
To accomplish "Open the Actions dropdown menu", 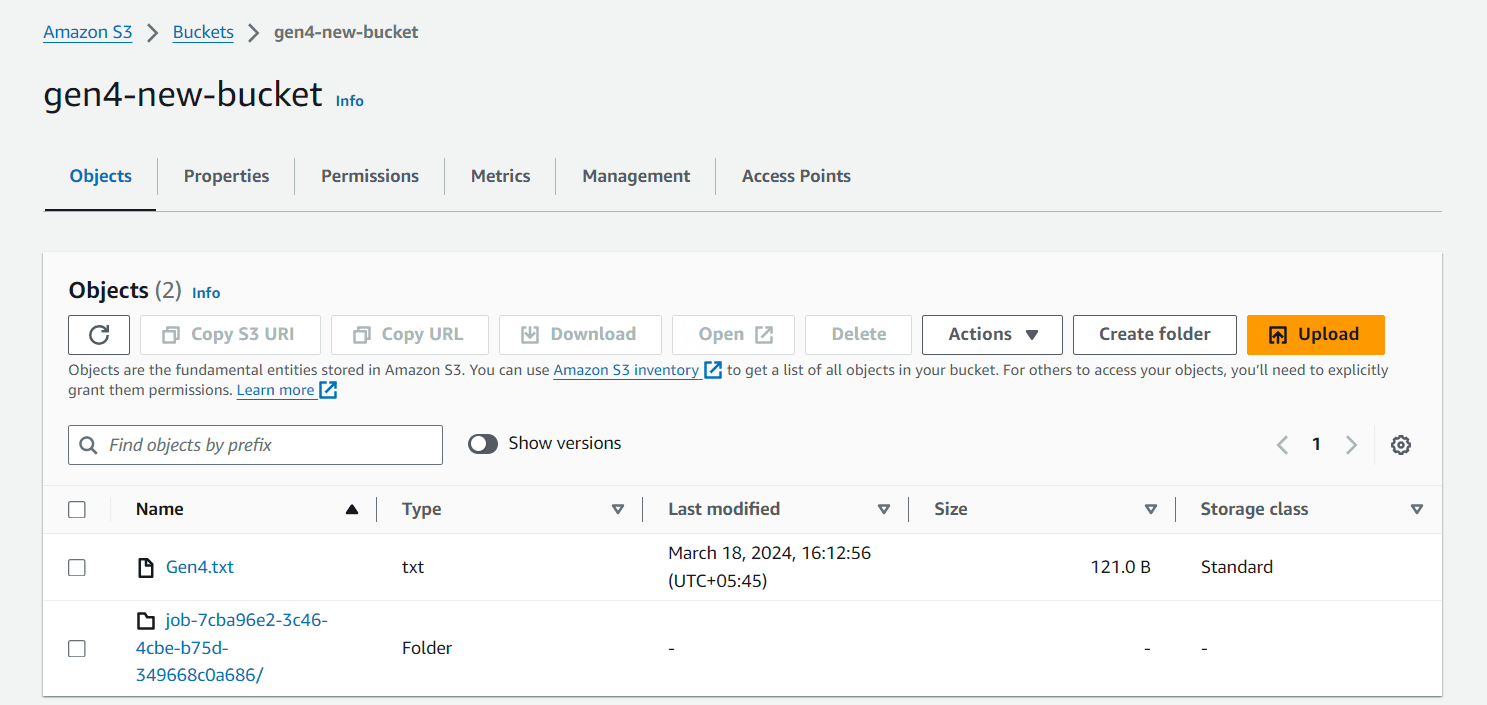I will click(992, 335).
